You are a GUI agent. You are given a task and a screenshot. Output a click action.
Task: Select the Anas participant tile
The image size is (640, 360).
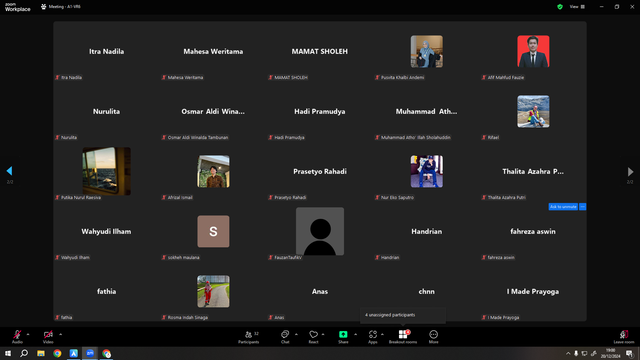[x=320, y=291]
